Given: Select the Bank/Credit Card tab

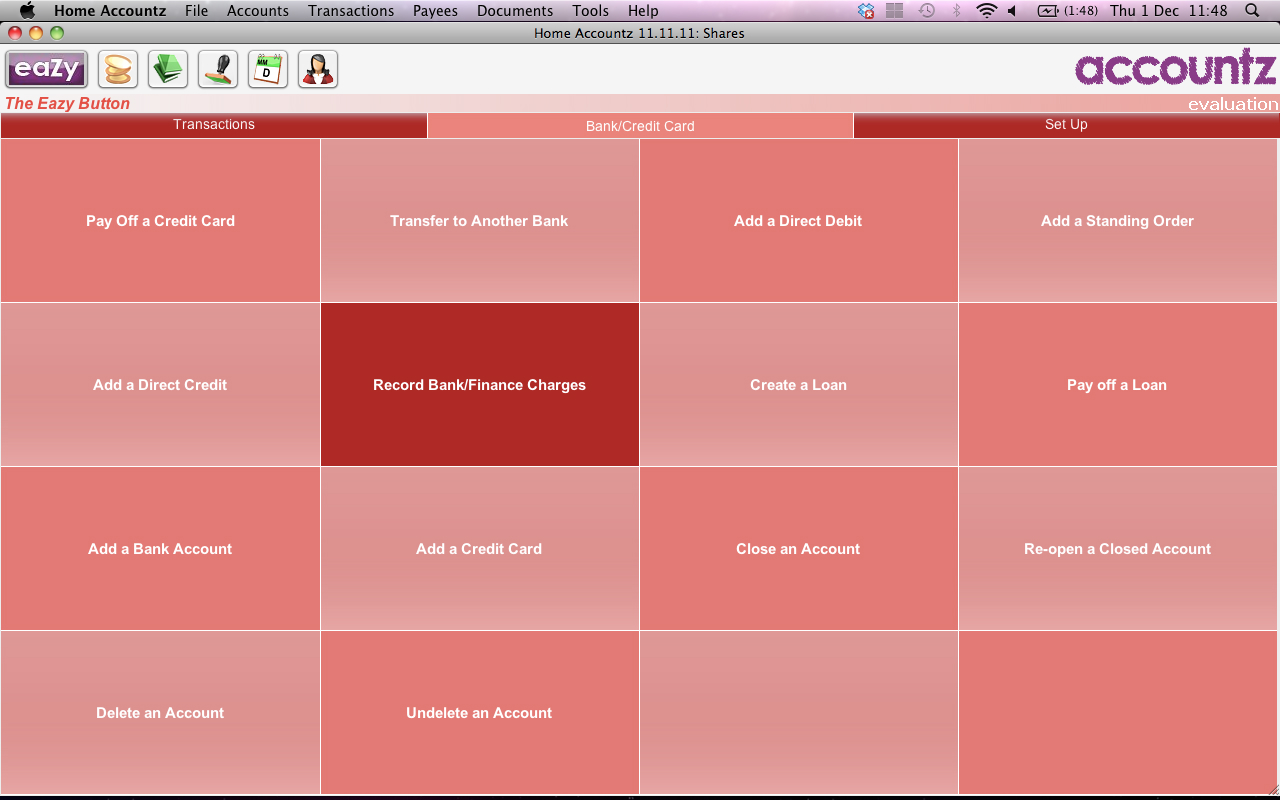Looking at the screenshot, I should tap(640, 126).
